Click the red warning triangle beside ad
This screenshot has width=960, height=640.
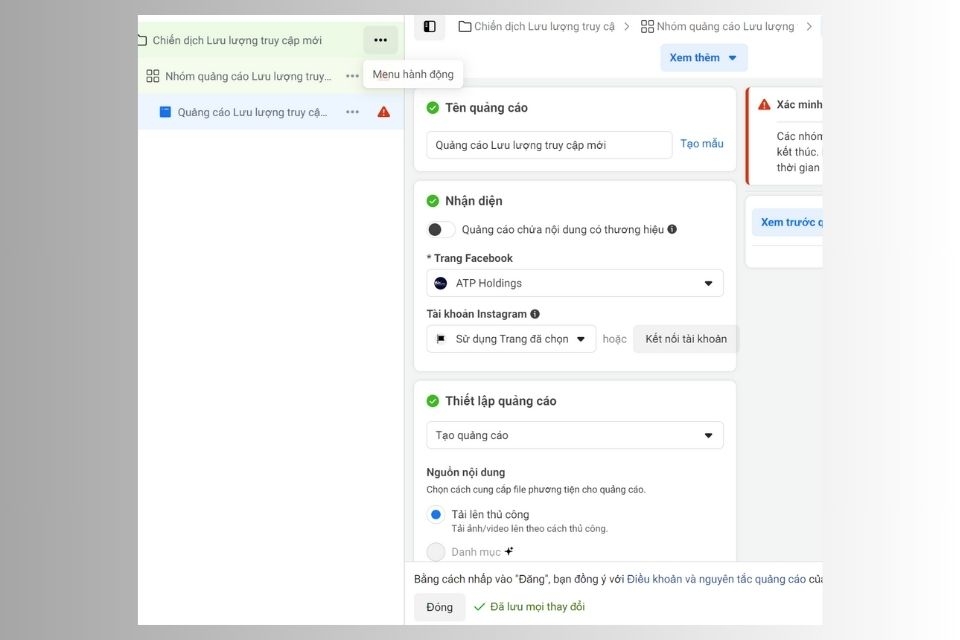(x=384, y=112)
